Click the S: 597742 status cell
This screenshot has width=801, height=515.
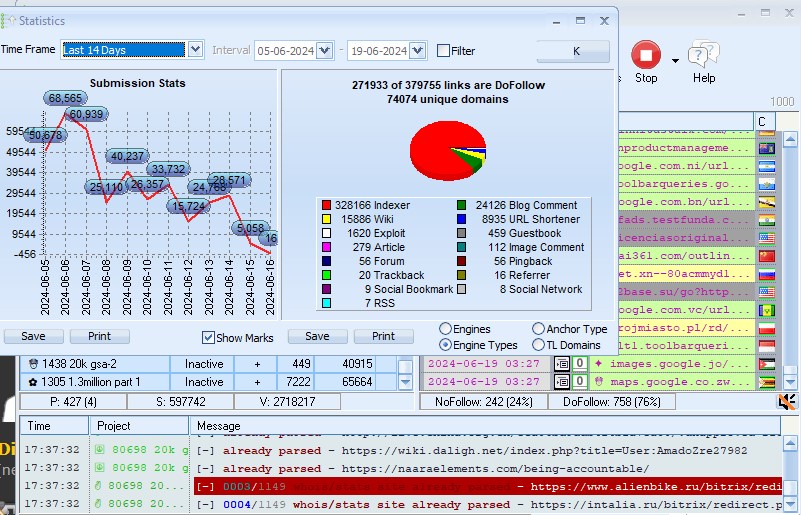pyautogui.click(x=180, y=402)
